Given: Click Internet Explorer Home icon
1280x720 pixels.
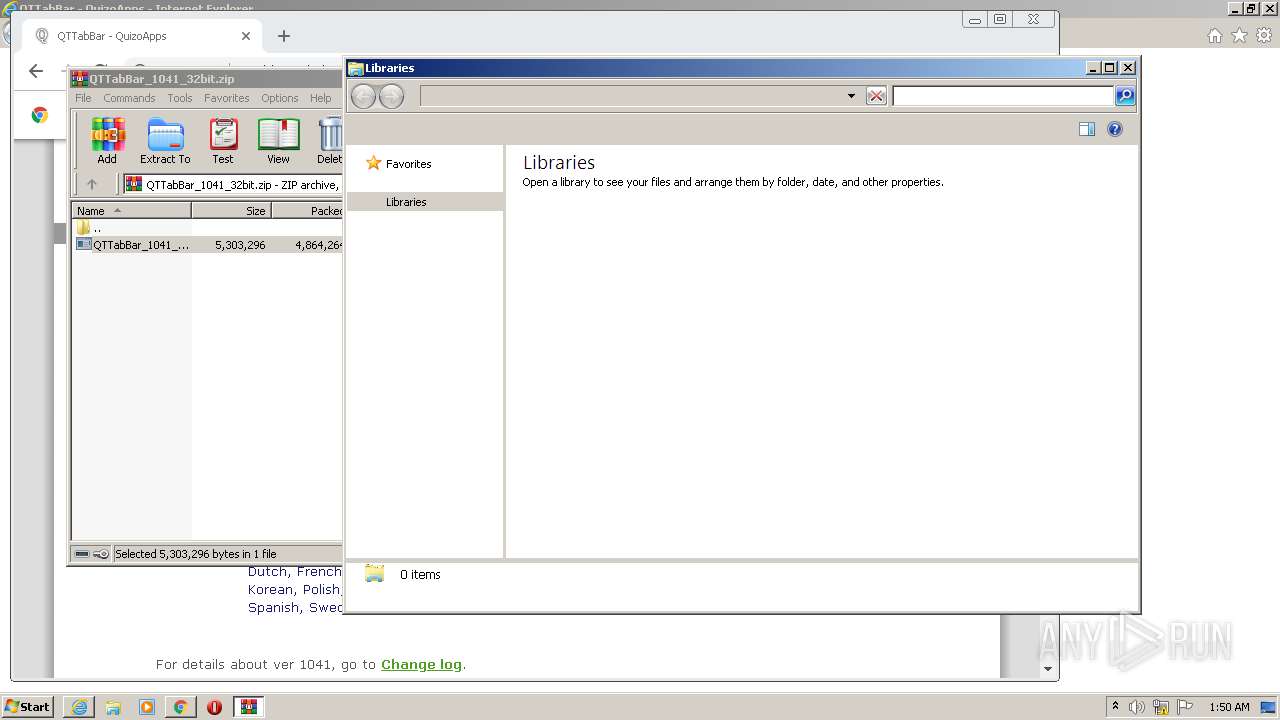Looking at the screenshot, I should coord(1214,36).
